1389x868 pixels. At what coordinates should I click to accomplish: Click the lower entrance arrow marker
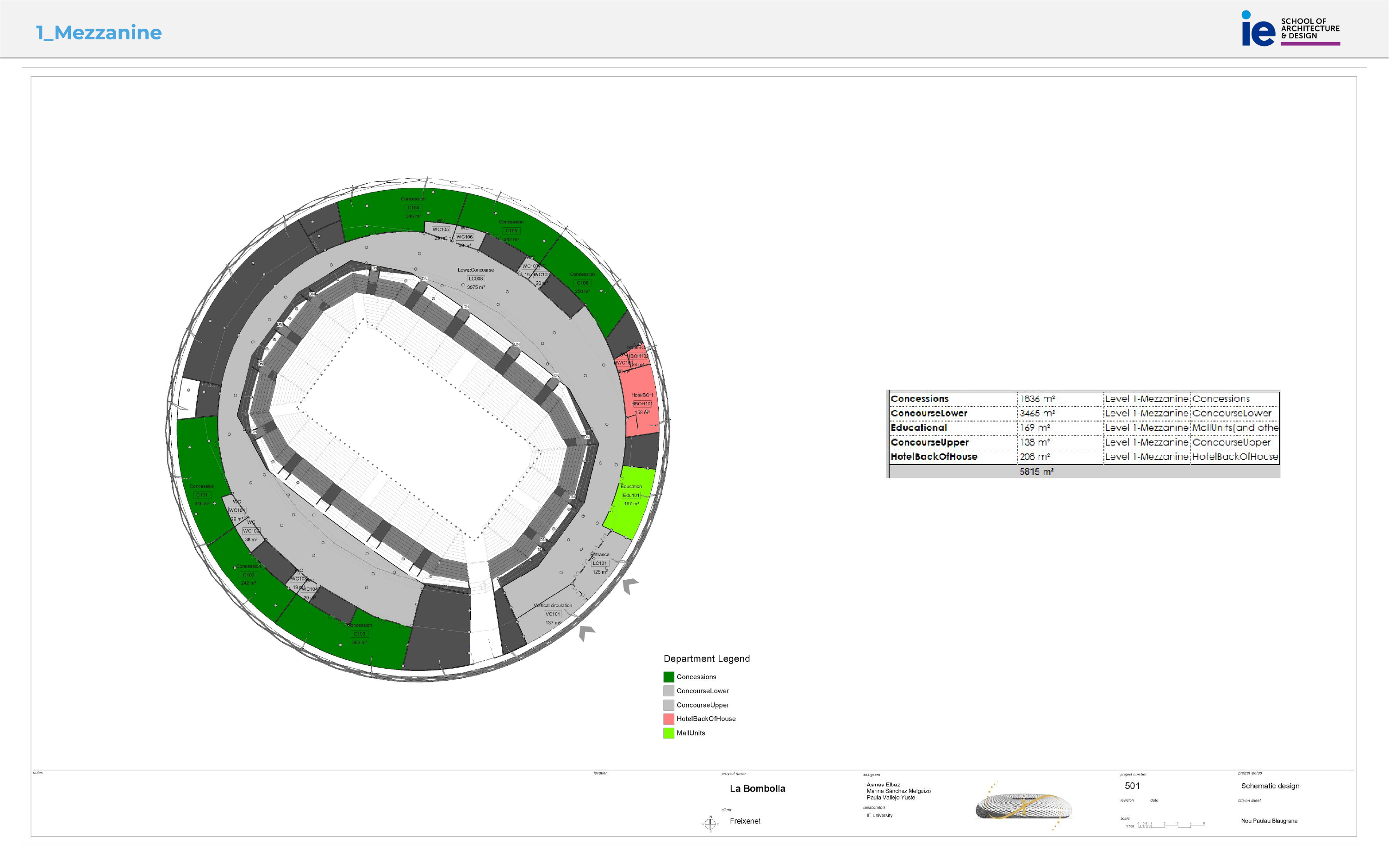pos(585,632)
